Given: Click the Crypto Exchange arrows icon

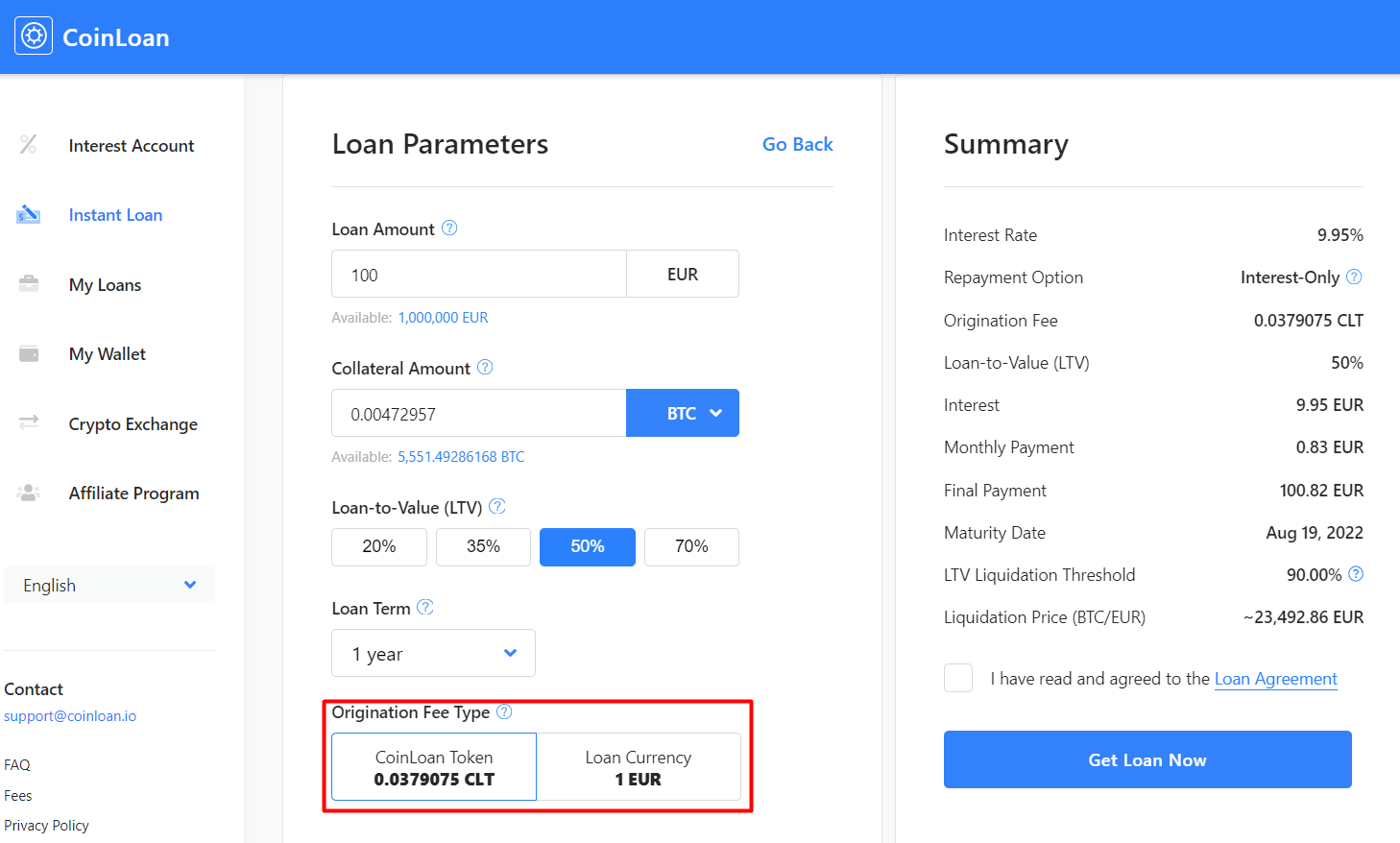Looking at the screenshot, I should point(29,422).
